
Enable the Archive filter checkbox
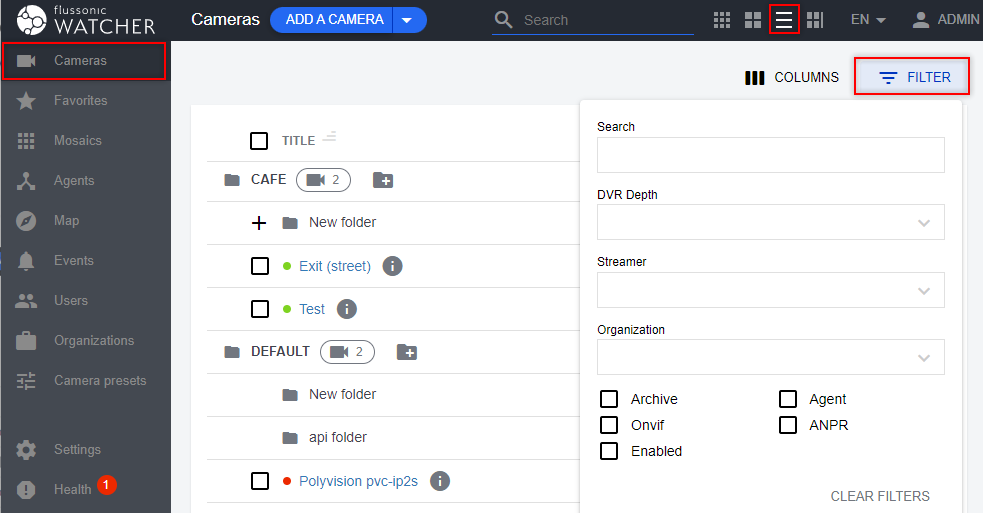[609, 399]
